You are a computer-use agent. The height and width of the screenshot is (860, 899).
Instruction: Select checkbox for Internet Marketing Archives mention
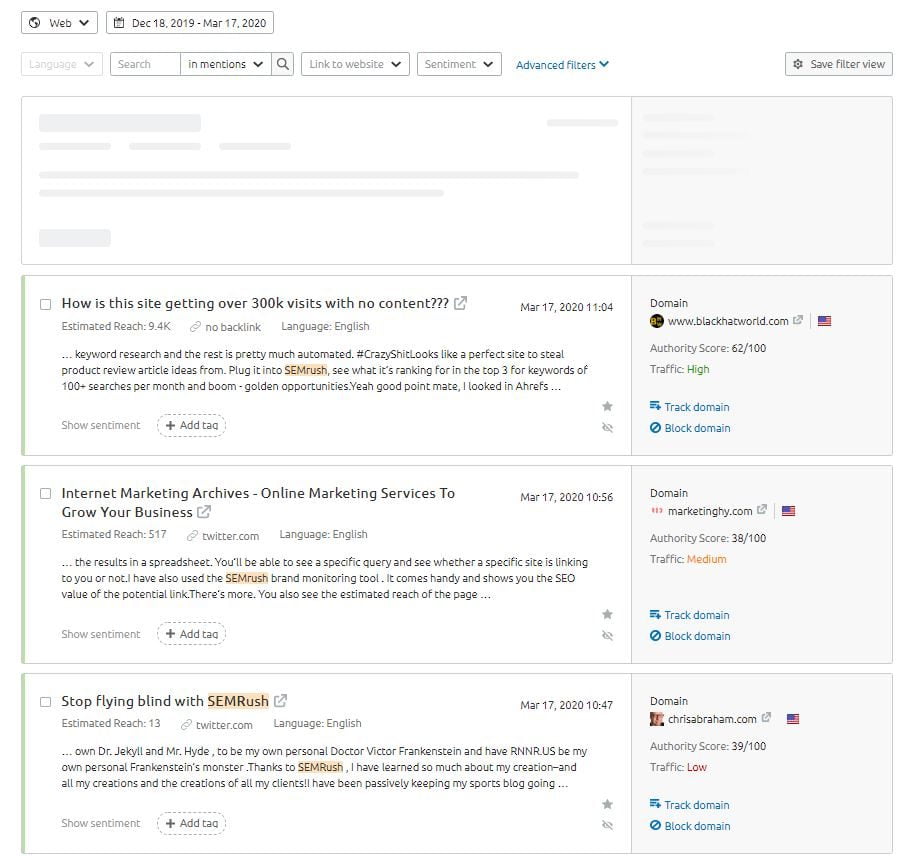(x=45, y=494)
